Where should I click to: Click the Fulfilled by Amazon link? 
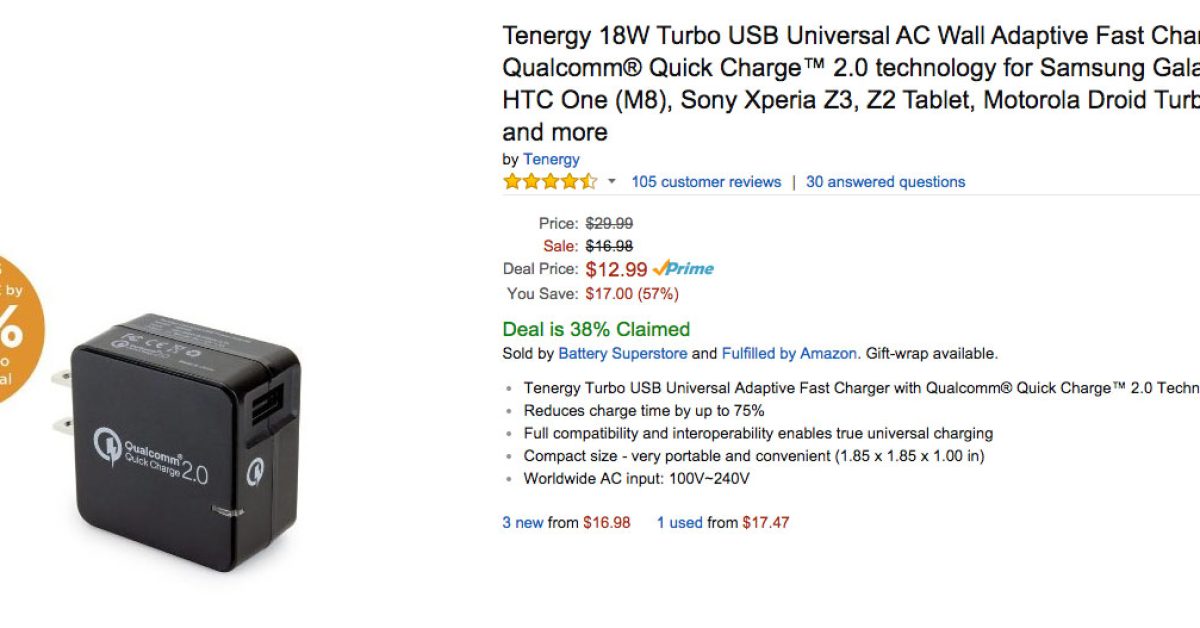[x=789, y=353]
